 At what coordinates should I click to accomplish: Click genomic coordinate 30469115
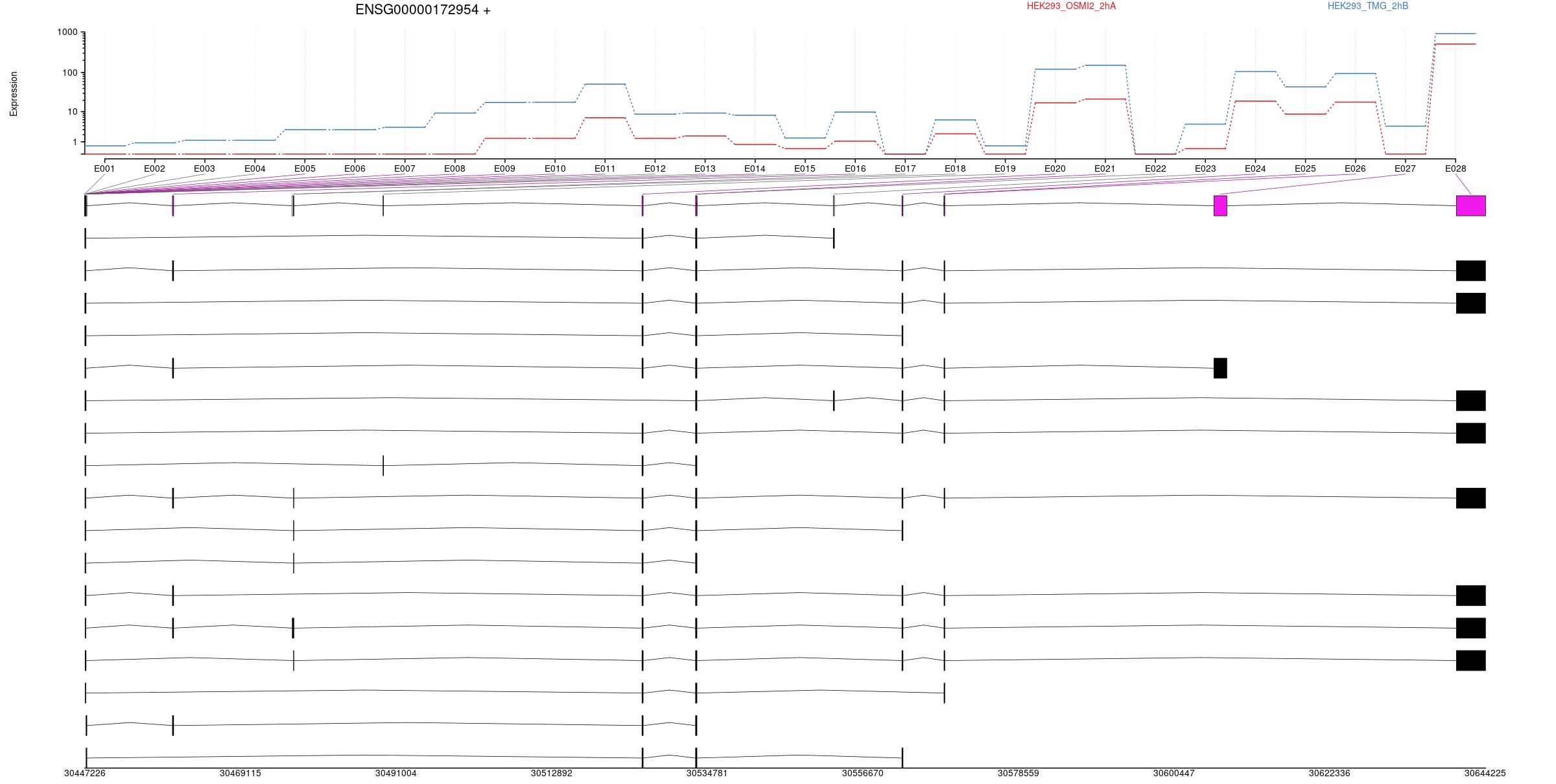click(x=241, y=773)
